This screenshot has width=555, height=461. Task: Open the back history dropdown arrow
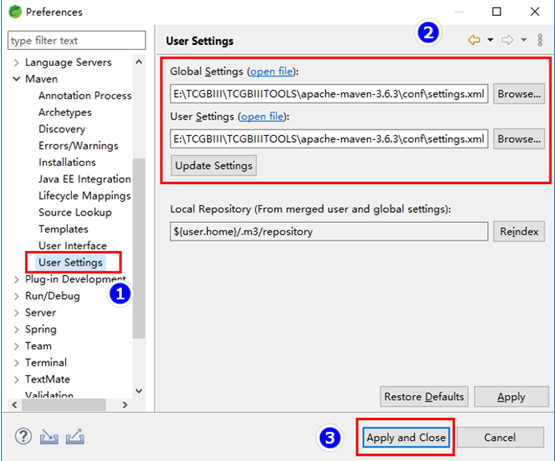coord(490,40)
